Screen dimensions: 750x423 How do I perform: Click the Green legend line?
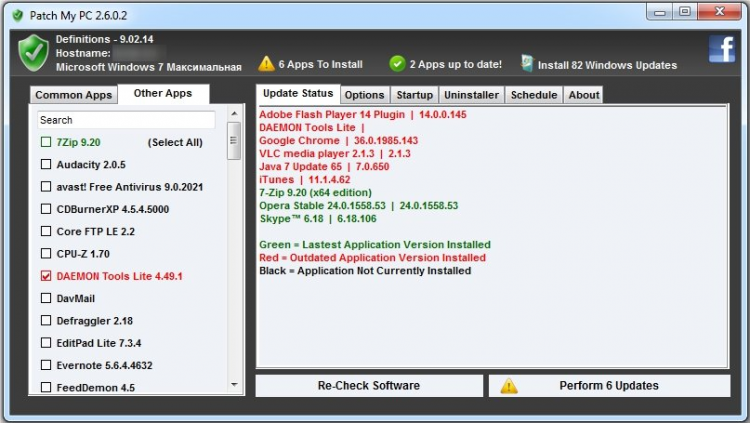click(x=375, y=245)
